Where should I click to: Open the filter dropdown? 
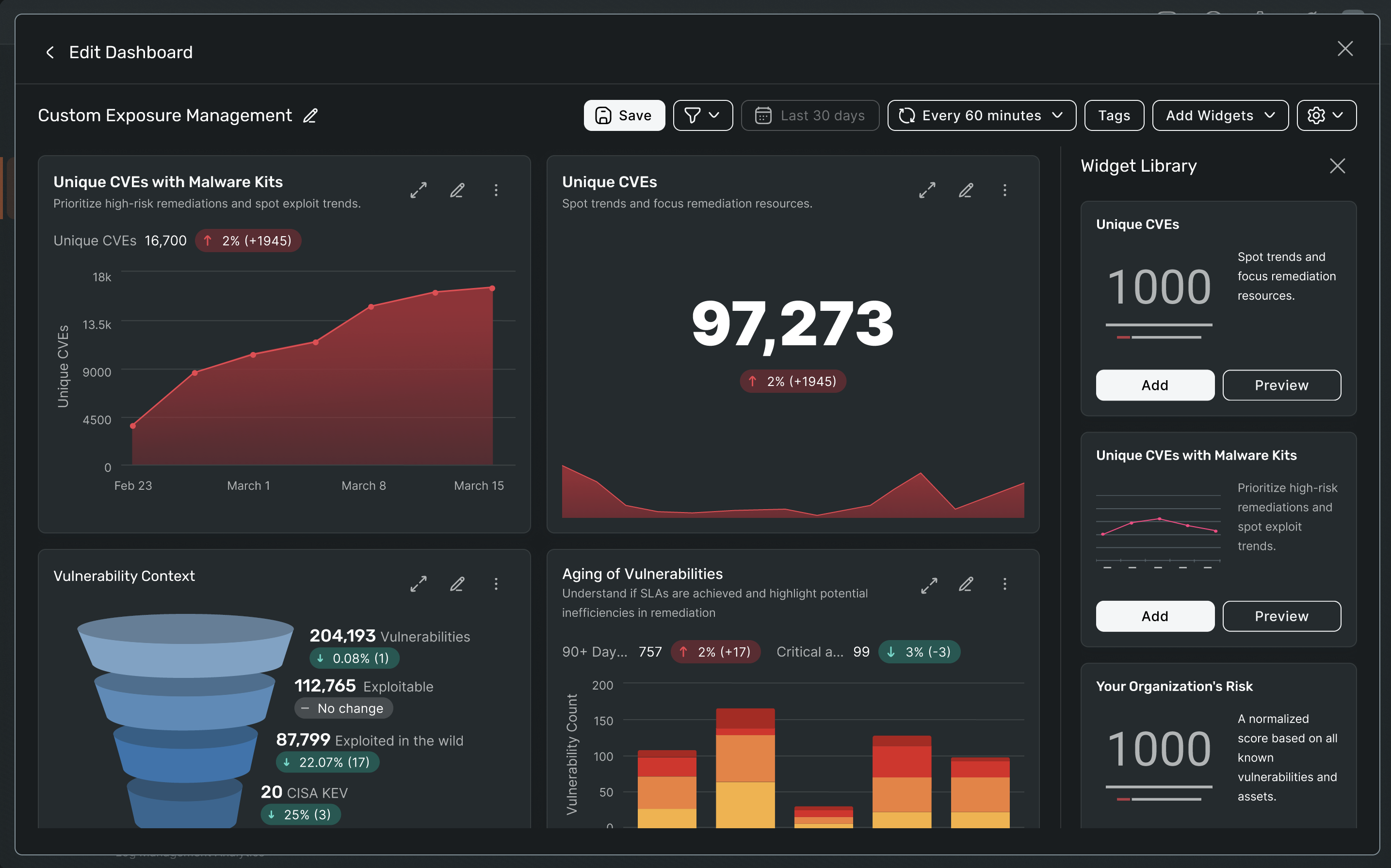click(703, 115)
